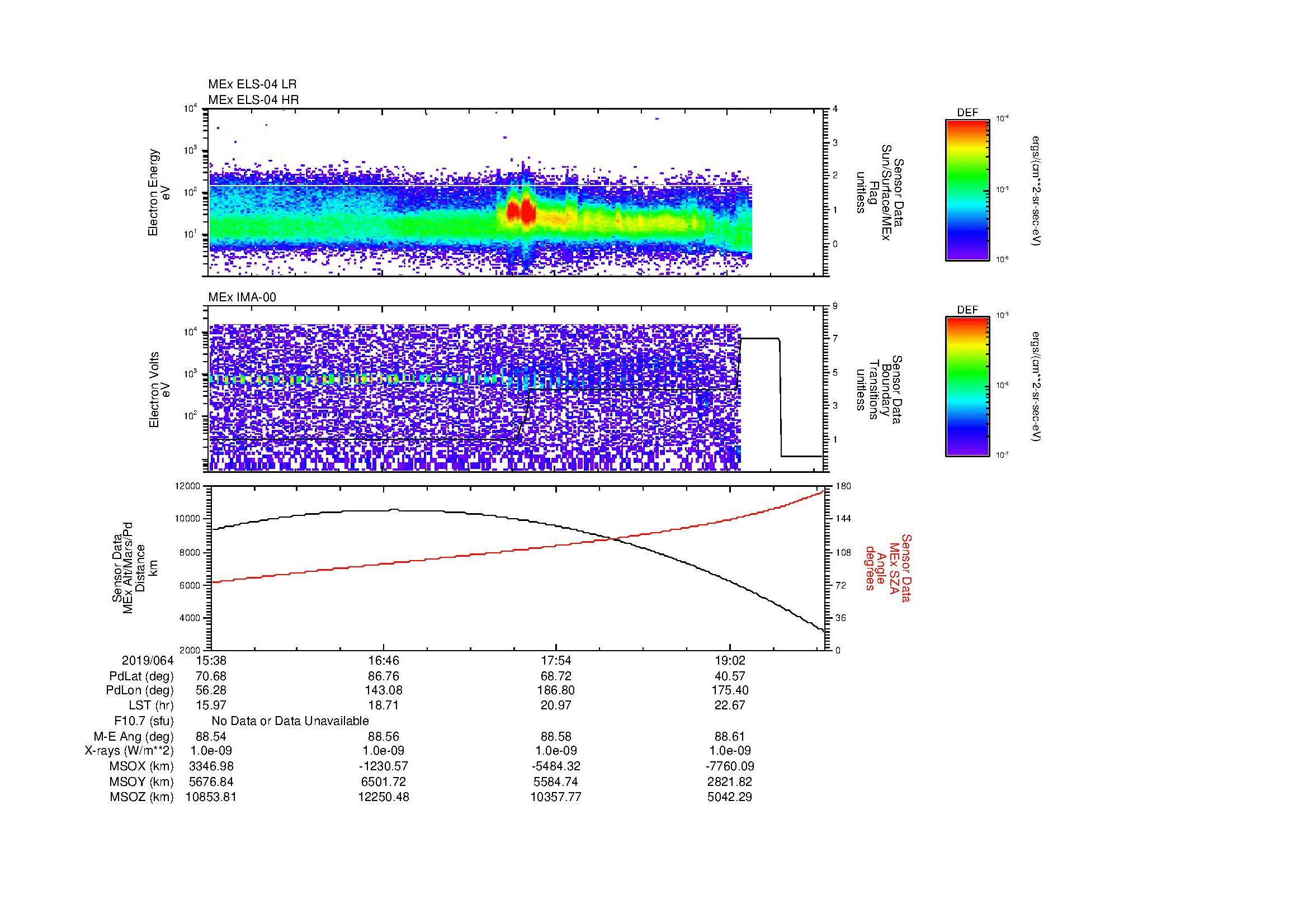Click the 'MSOY (km)' row label
The height and width of the screenshot is (924, 1308).
(142, 782)
